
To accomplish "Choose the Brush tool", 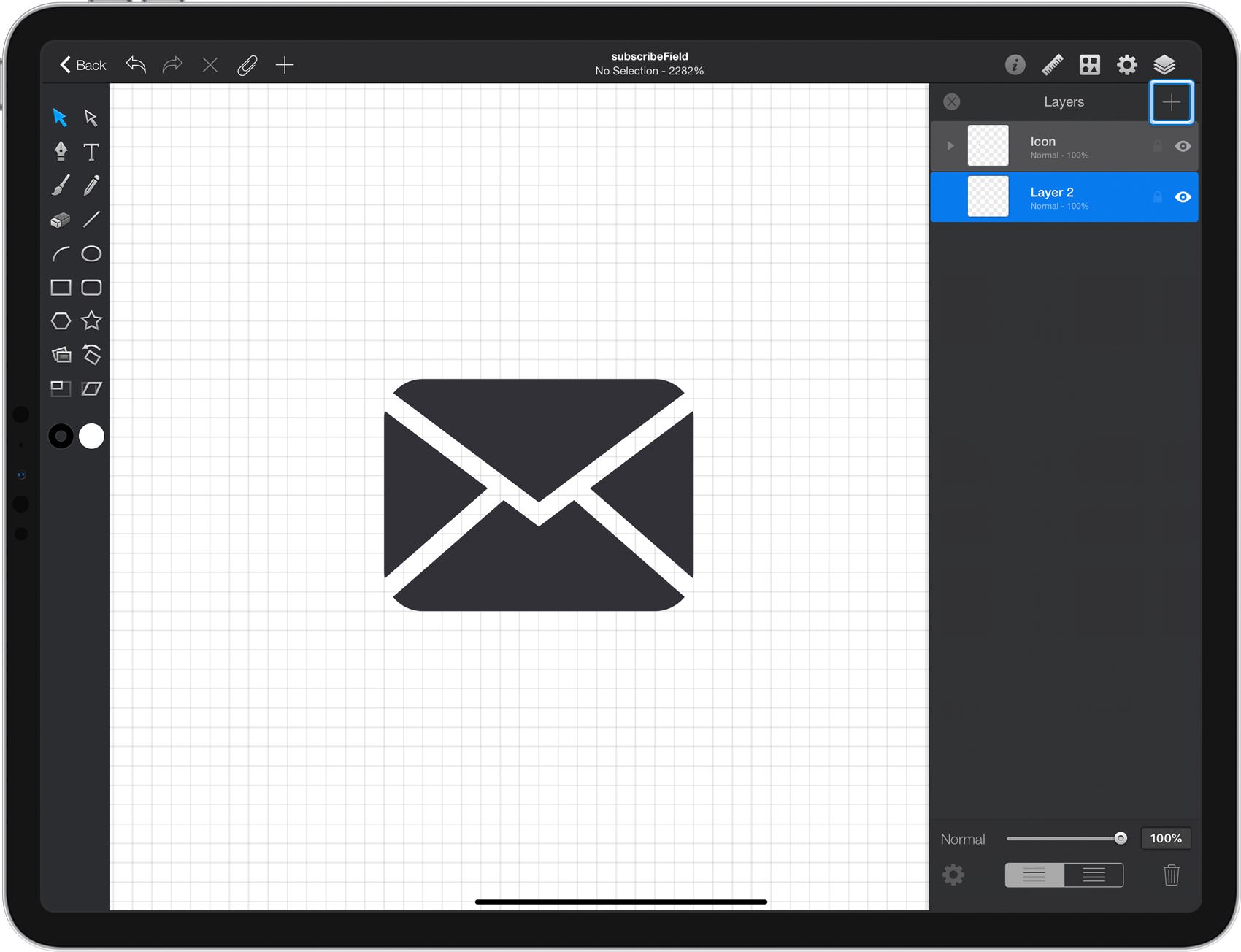I will [x=61, y=185].
